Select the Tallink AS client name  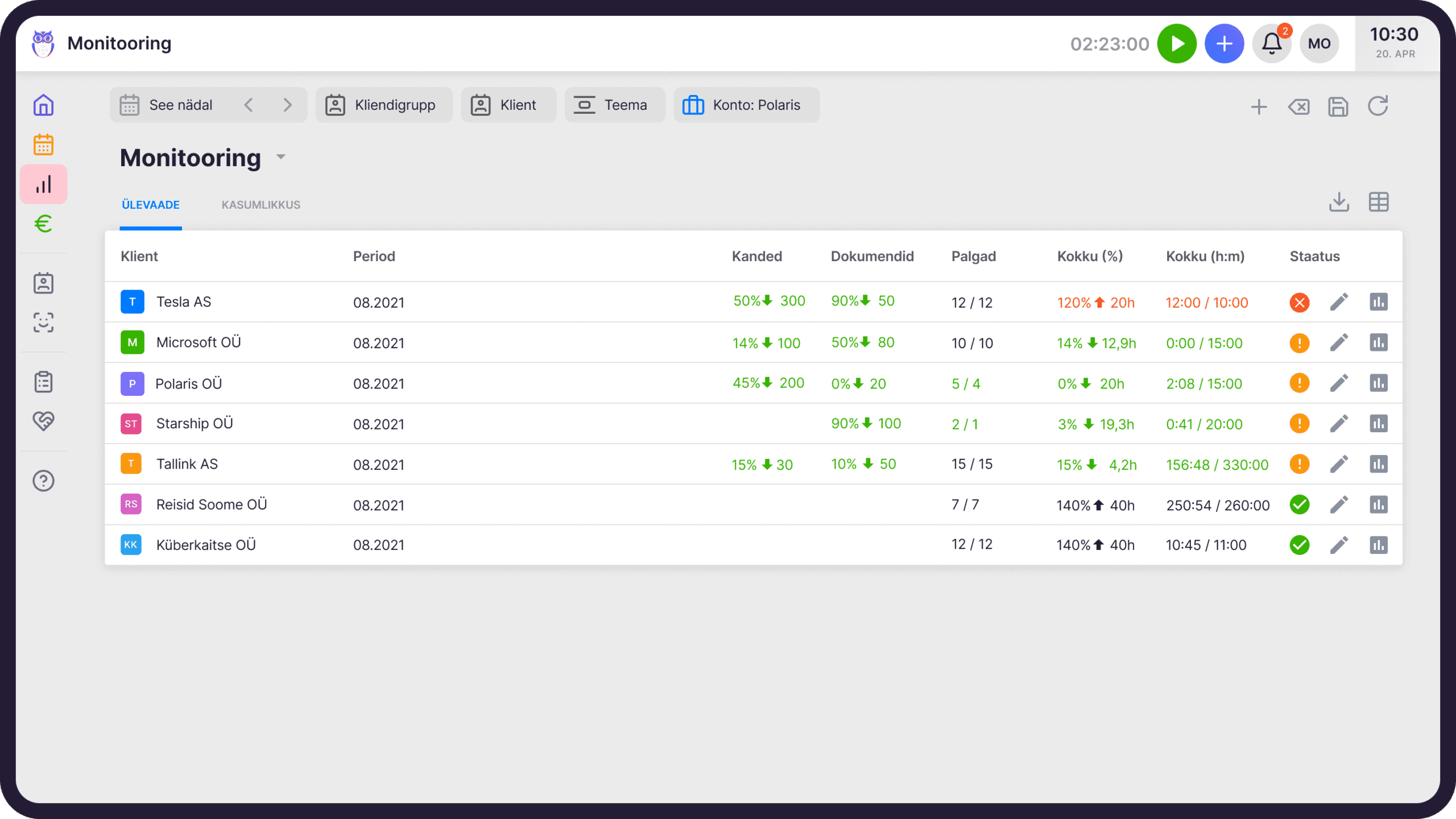pos(187,464)
